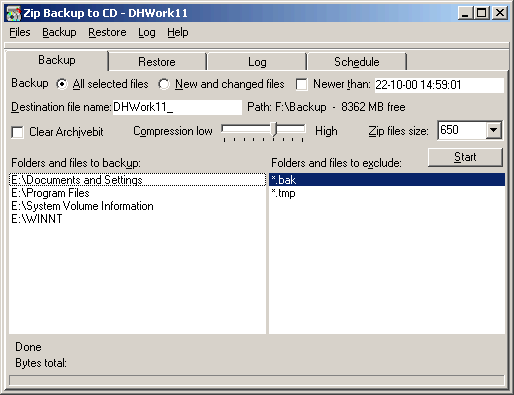Enable the Newer than checkbox
The width and height of the screenshot is (514, 395).
[301, 84]
